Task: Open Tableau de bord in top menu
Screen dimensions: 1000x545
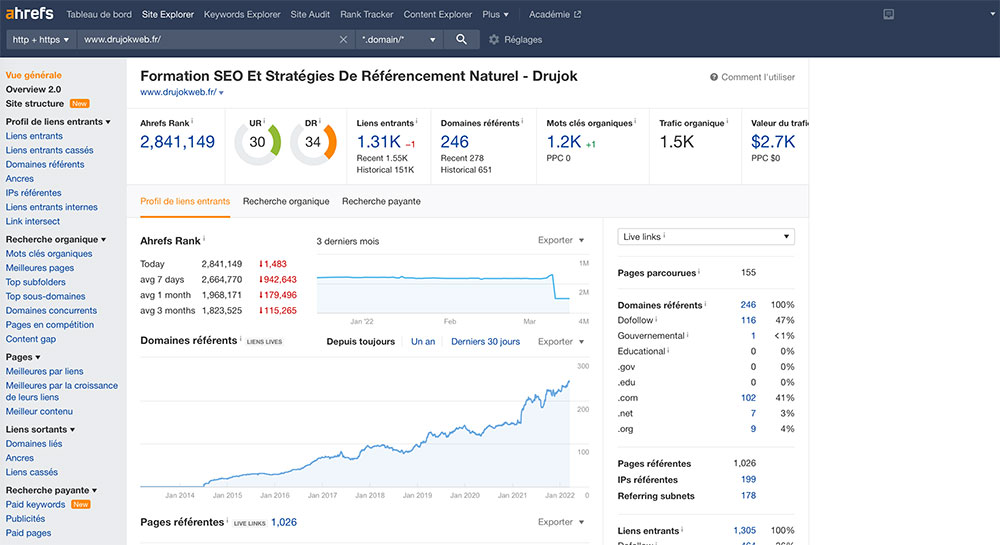Action: click(99, 14)
